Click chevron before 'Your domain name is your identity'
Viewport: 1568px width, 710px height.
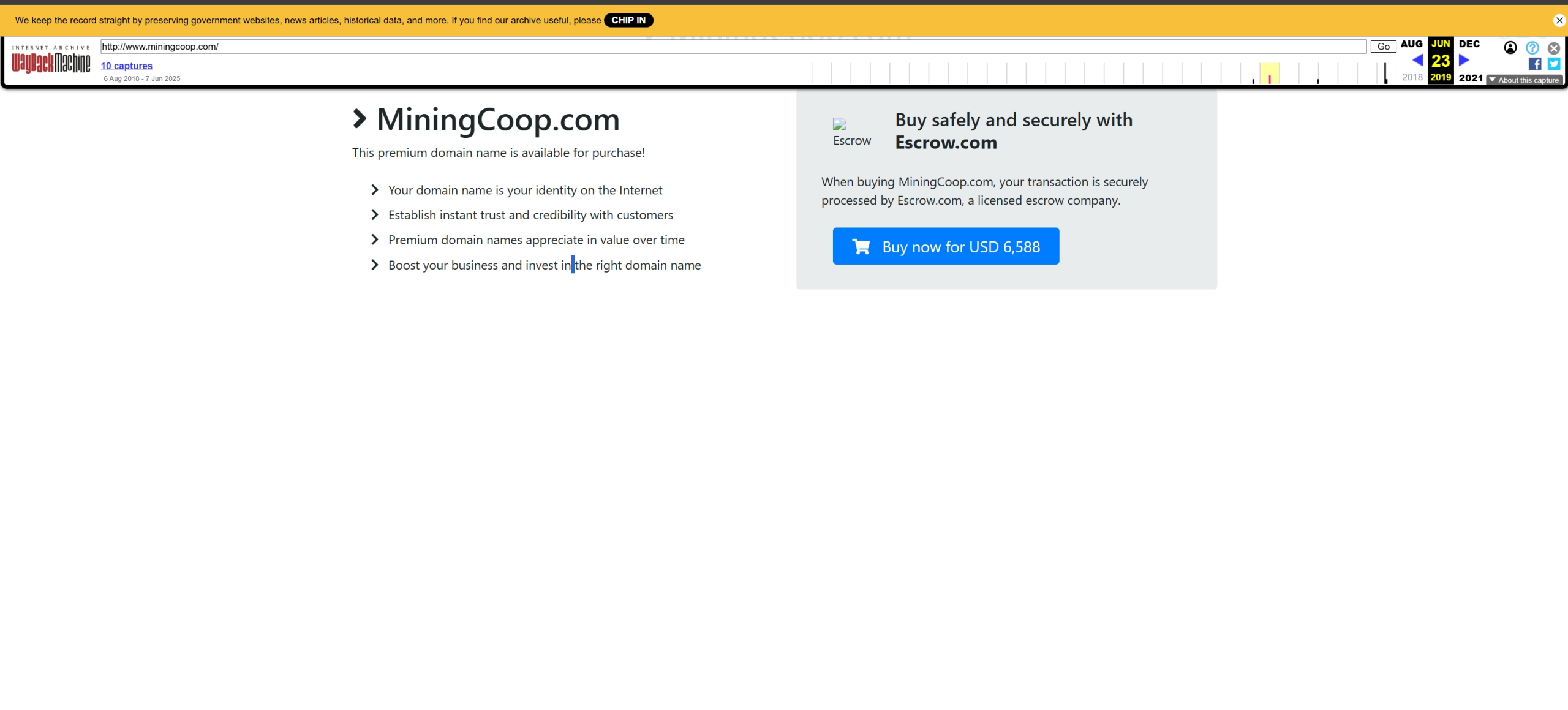[x=375, y=190]
